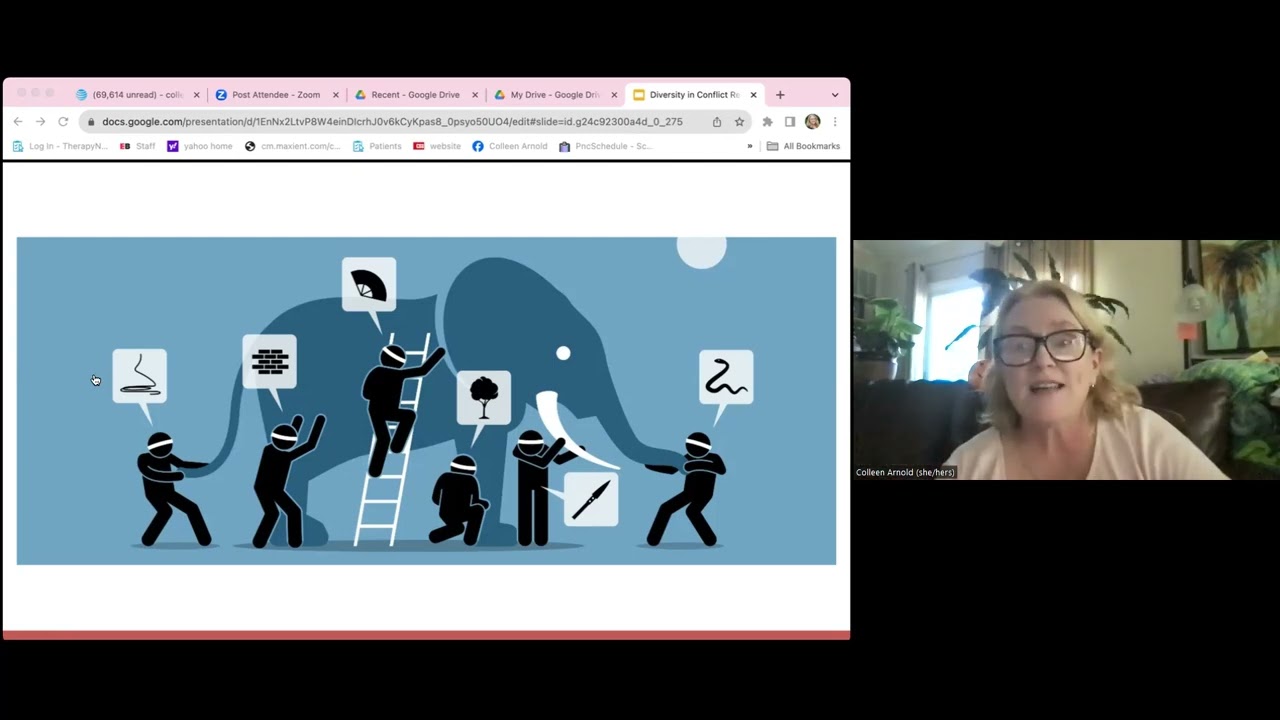The width and height of the screenshot is (1280, 720).
Task: Open Chrome profile avatar
Action: point(812,122)
